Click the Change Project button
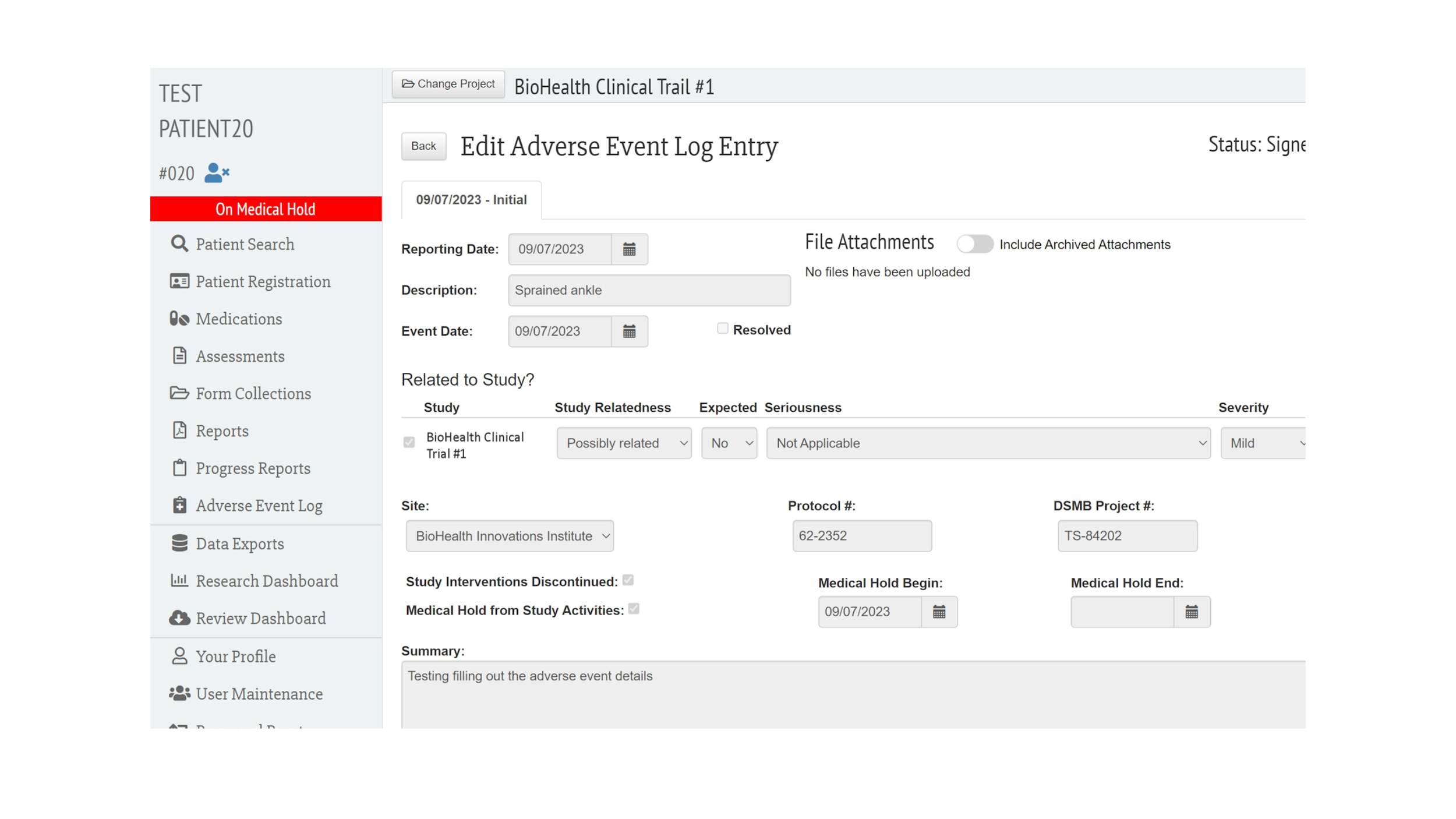 point(448,84)
